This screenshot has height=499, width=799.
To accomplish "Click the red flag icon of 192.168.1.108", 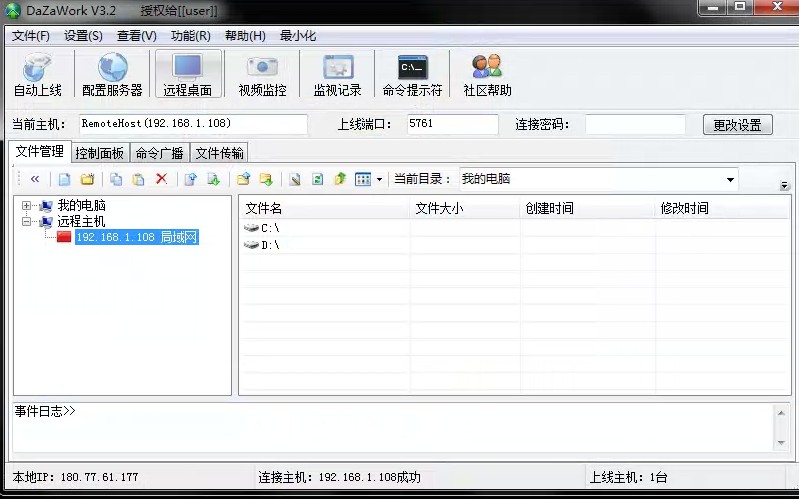I will 64,237.
